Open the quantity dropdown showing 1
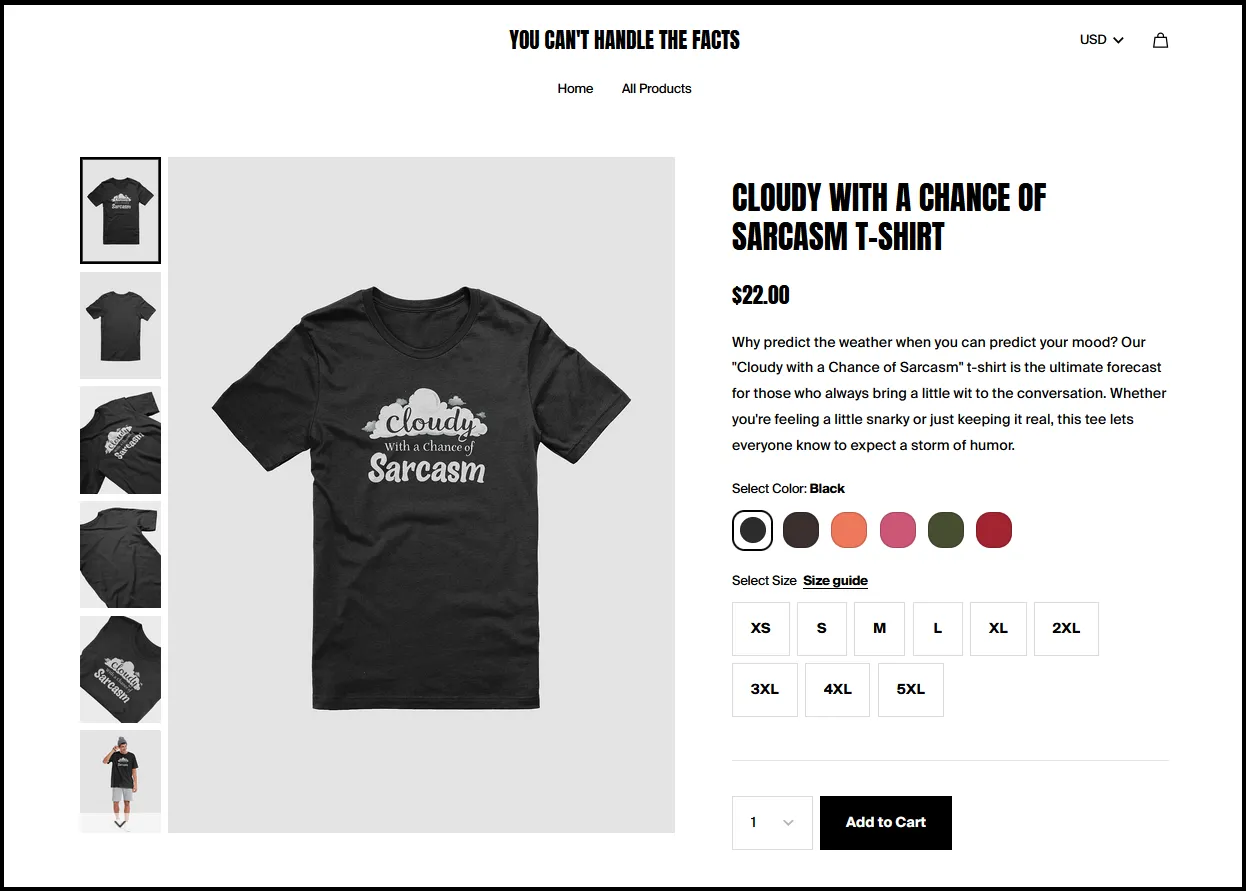Viewport: 1246px width, 891px height. tap(772, 823)
